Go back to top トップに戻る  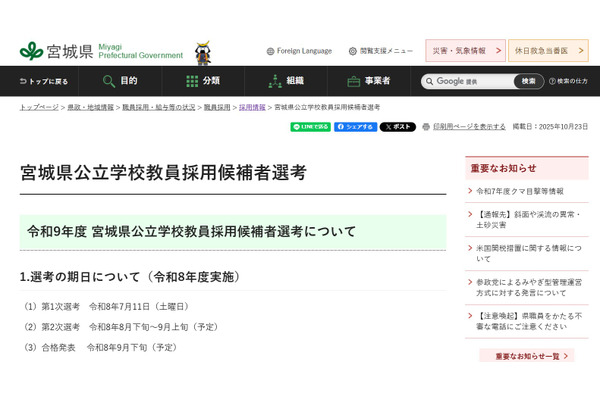pyautogui.click(x=42, y=81)
